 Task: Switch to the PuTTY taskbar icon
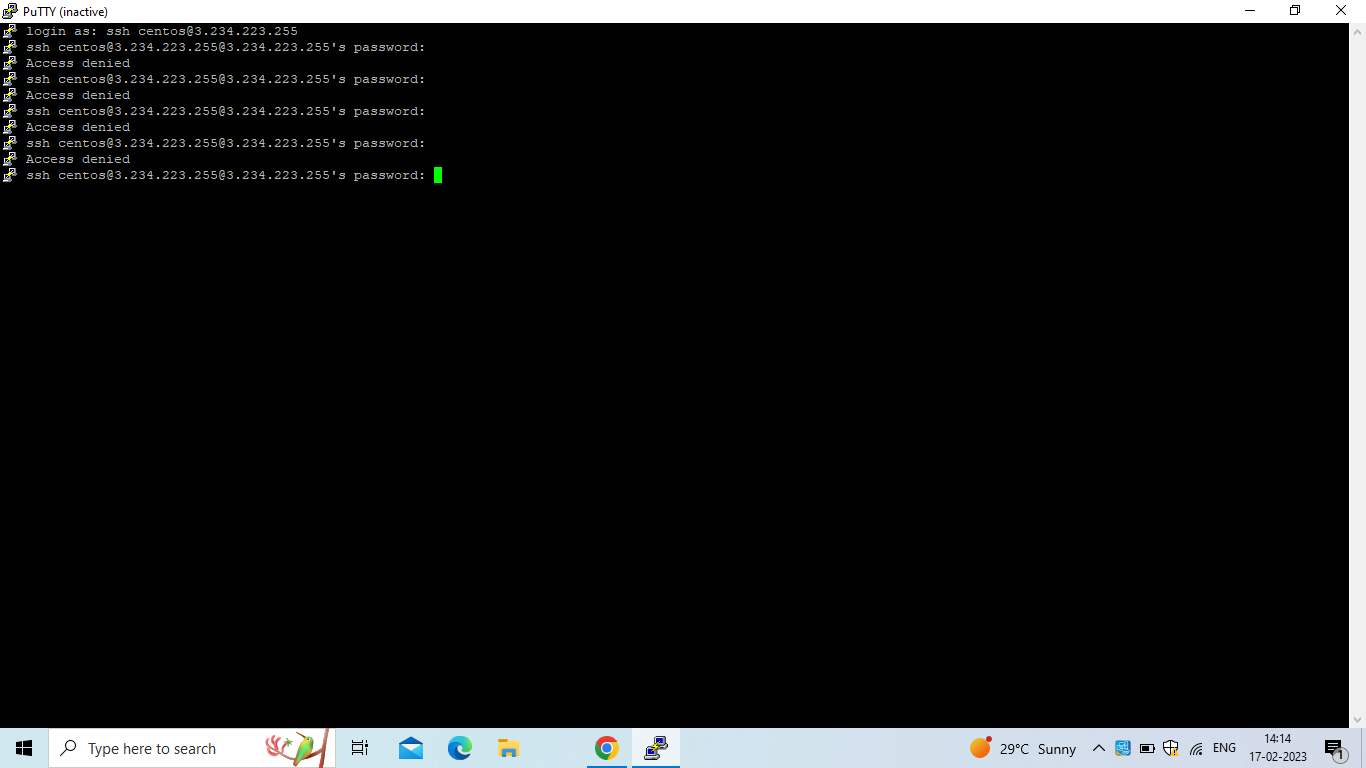click(x=655, y=747)
